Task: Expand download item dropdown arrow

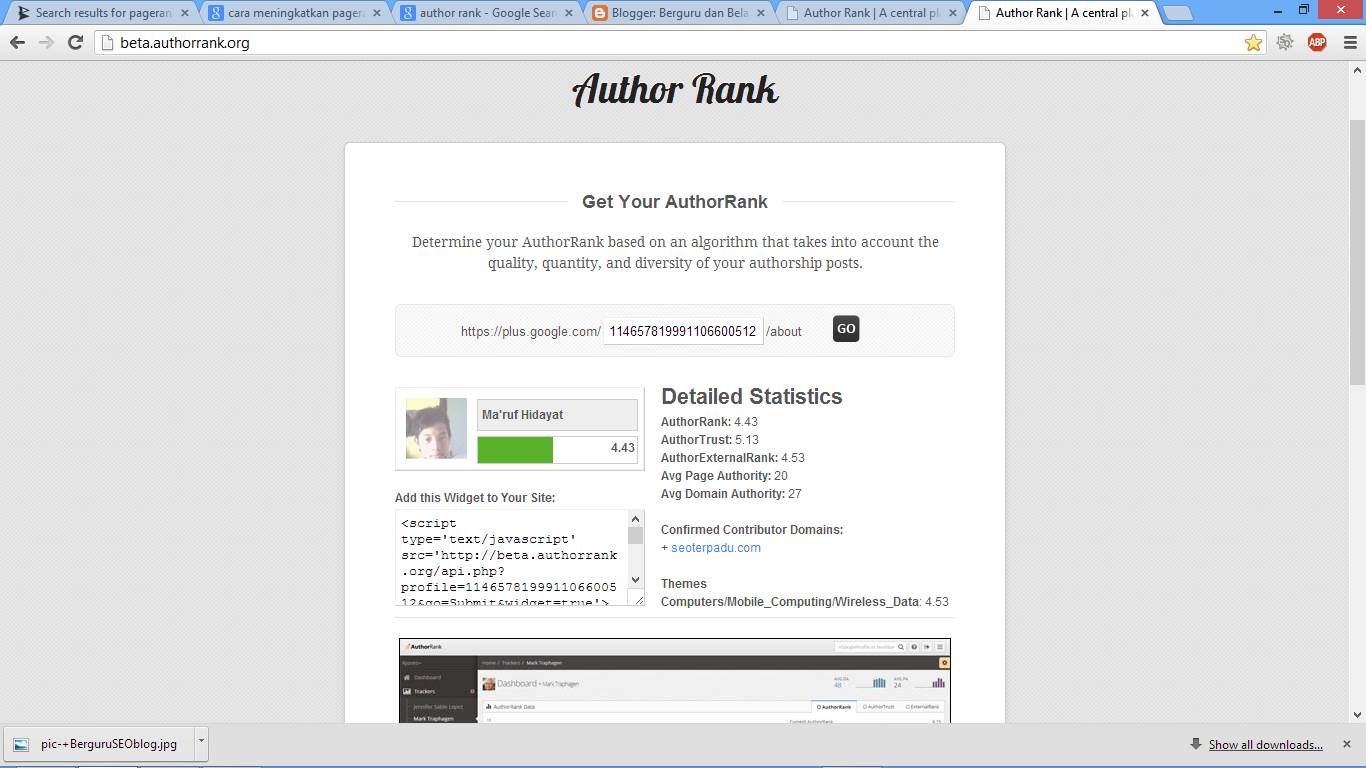Action: 201,744
